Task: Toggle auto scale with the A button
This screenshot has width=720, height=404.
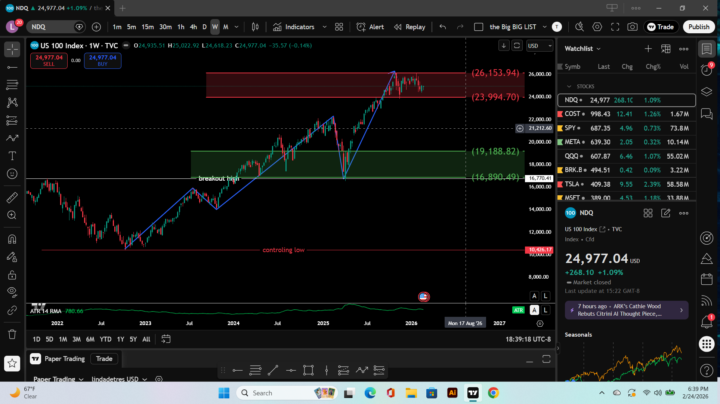Action: 534,296
